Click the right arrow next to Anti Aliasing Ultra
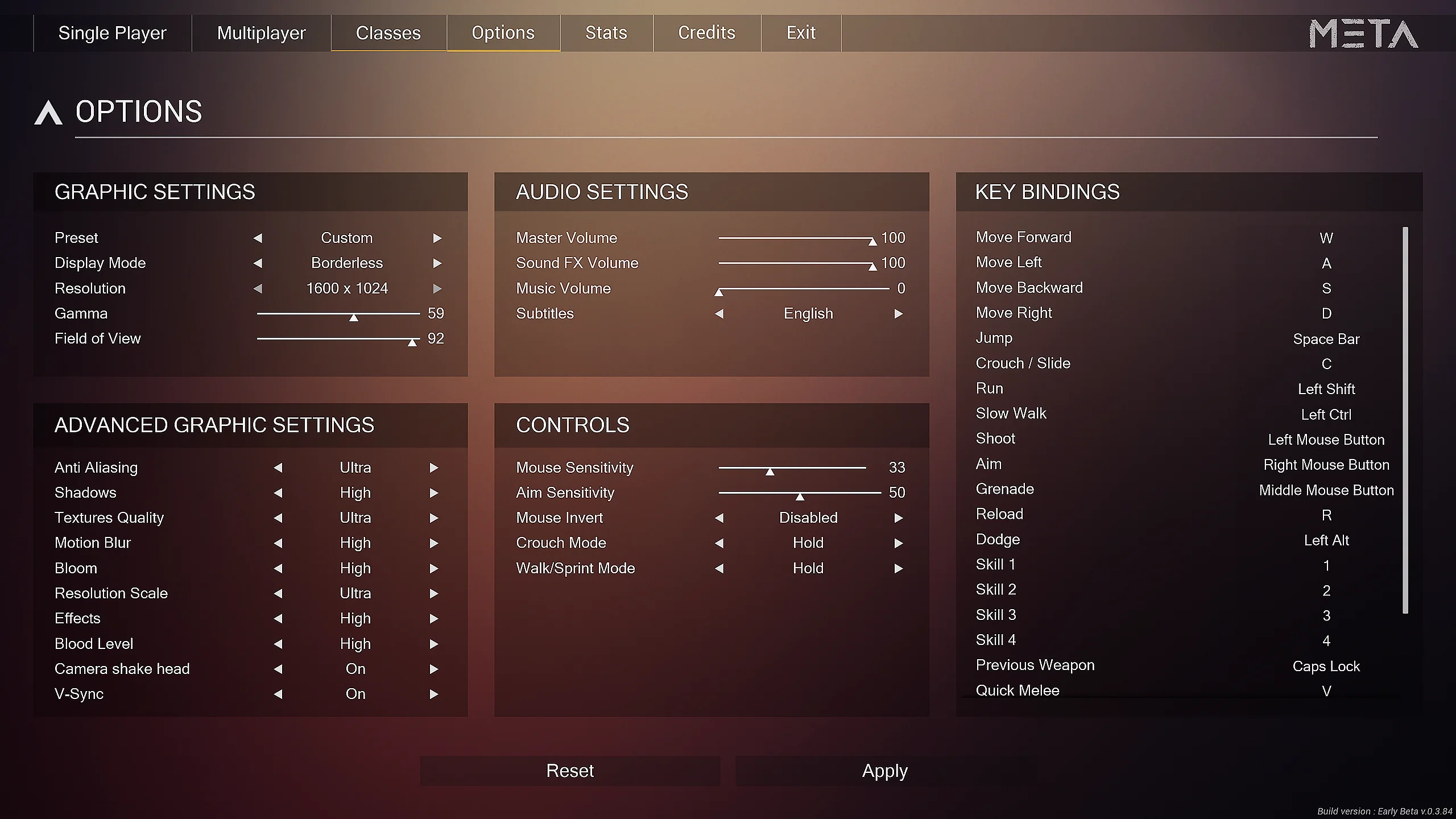 433,468
